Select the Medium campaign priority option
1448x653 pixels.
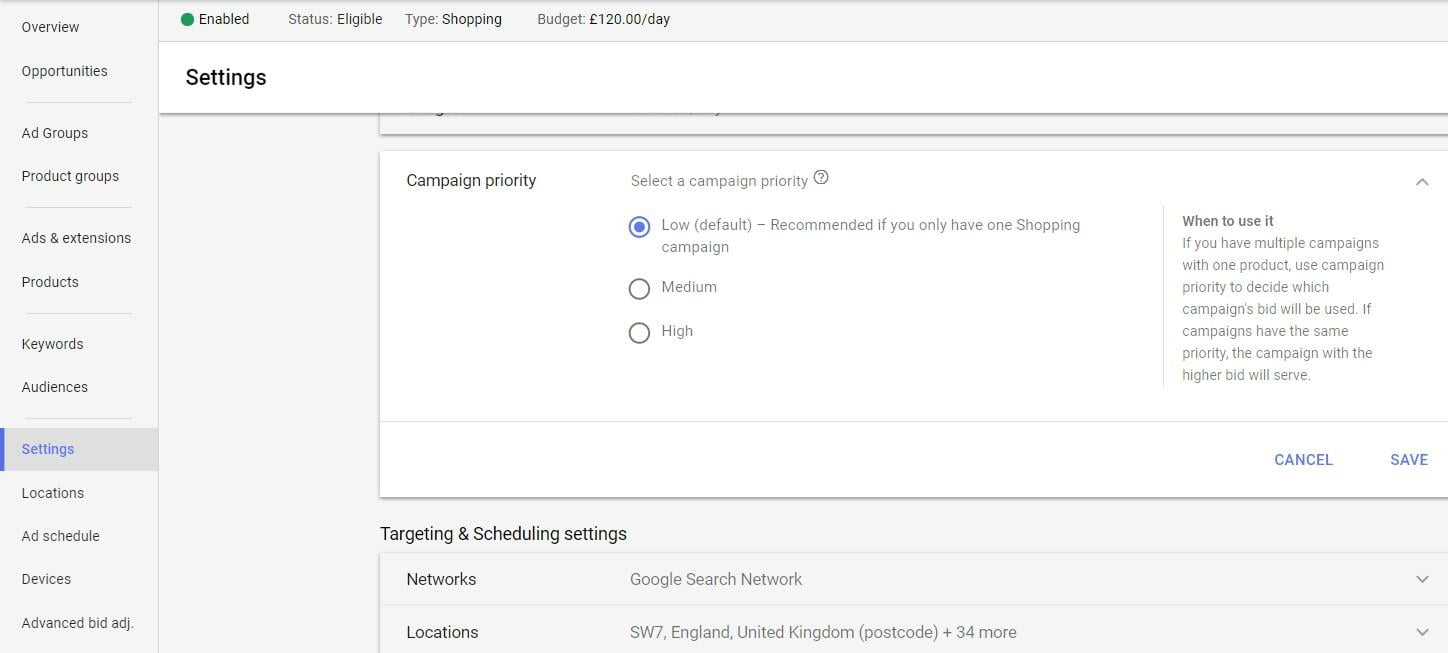[639, 288]
